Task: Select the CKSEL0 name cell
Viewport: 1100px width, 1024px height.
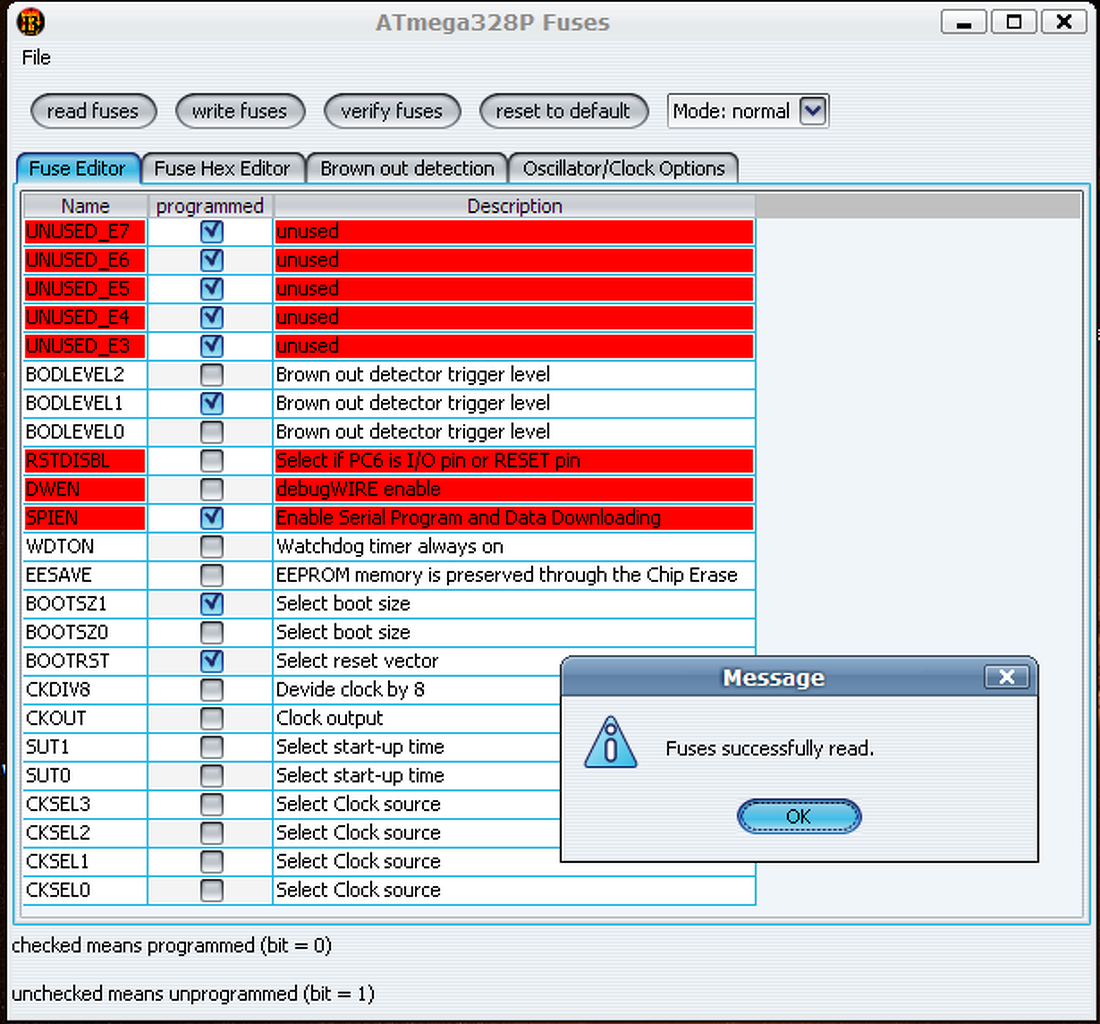Action: pyautogui.click(x=85, y=890)
